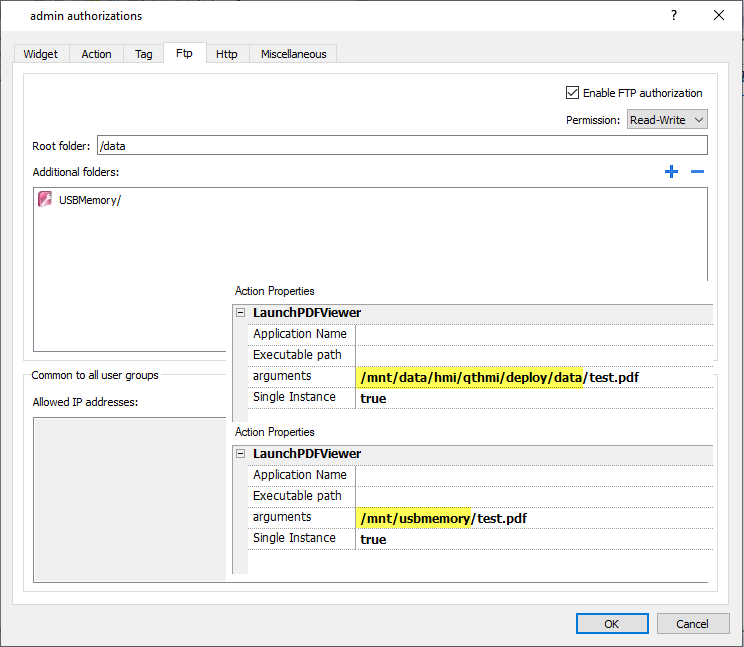Click the plus icon to add folder
This screenshot has width=744, height=647.
point(671,172)
